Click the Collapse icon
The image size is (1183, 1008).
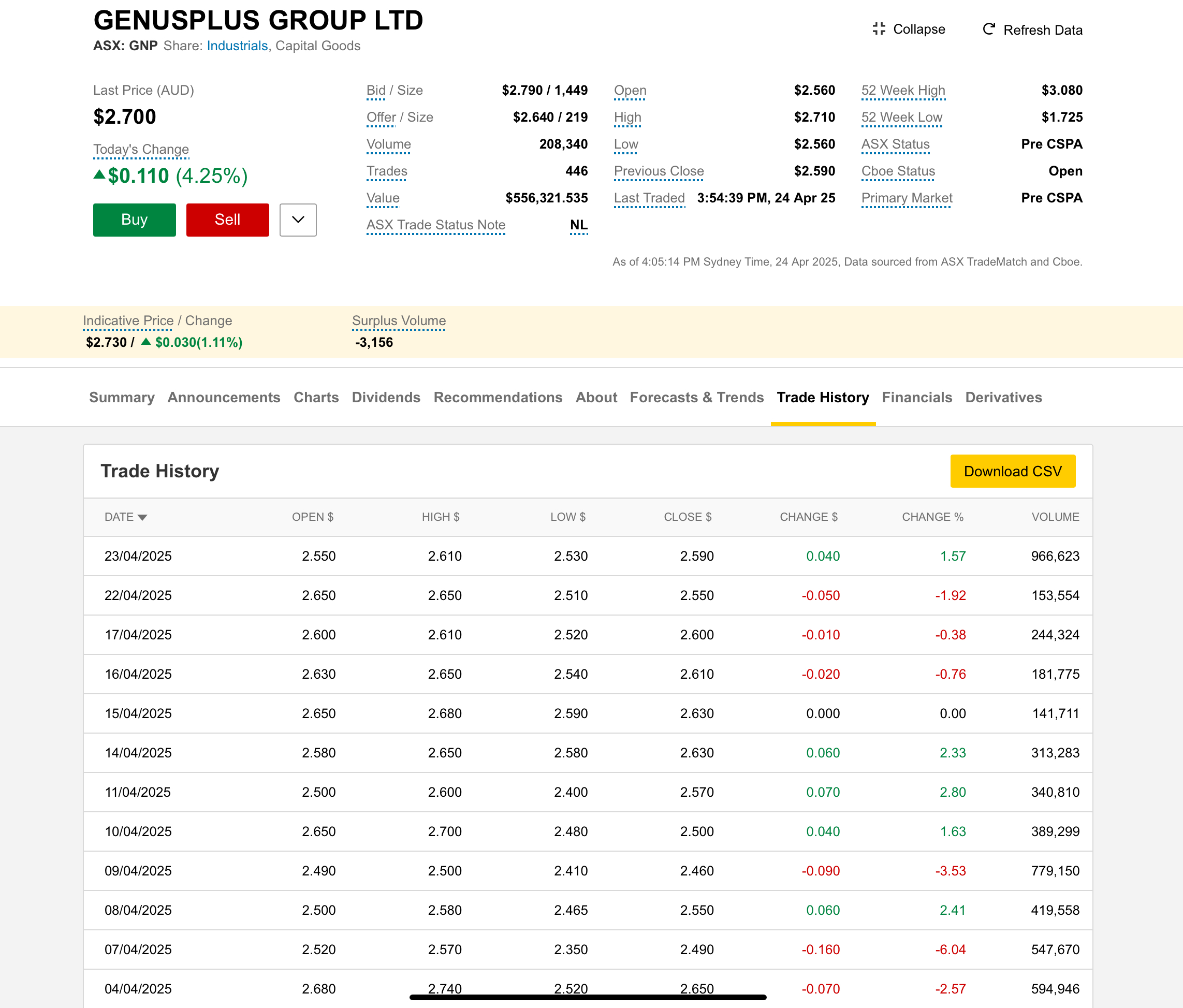879,29
